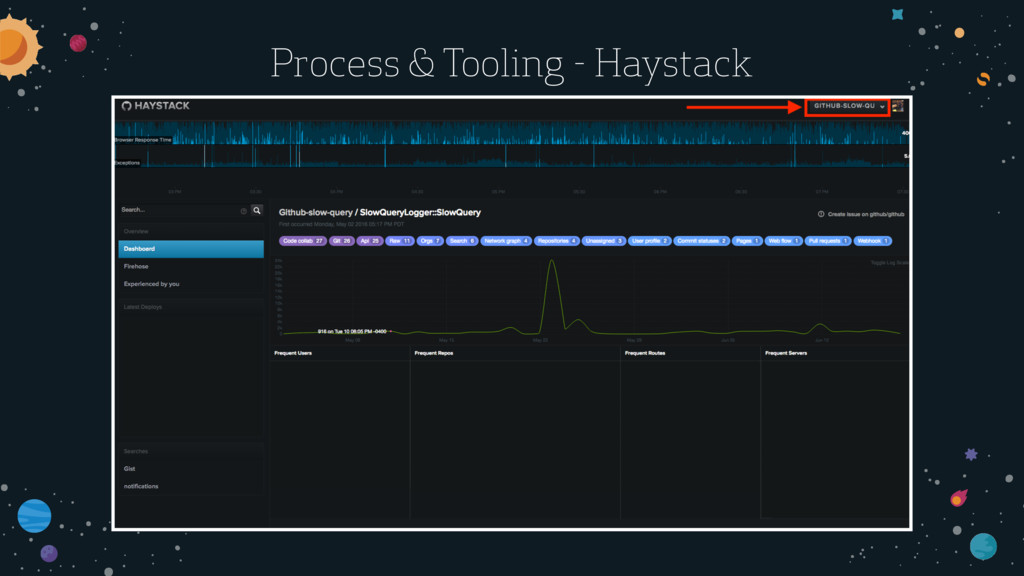Filter by Network graph 4 tag

pos(506,241)
